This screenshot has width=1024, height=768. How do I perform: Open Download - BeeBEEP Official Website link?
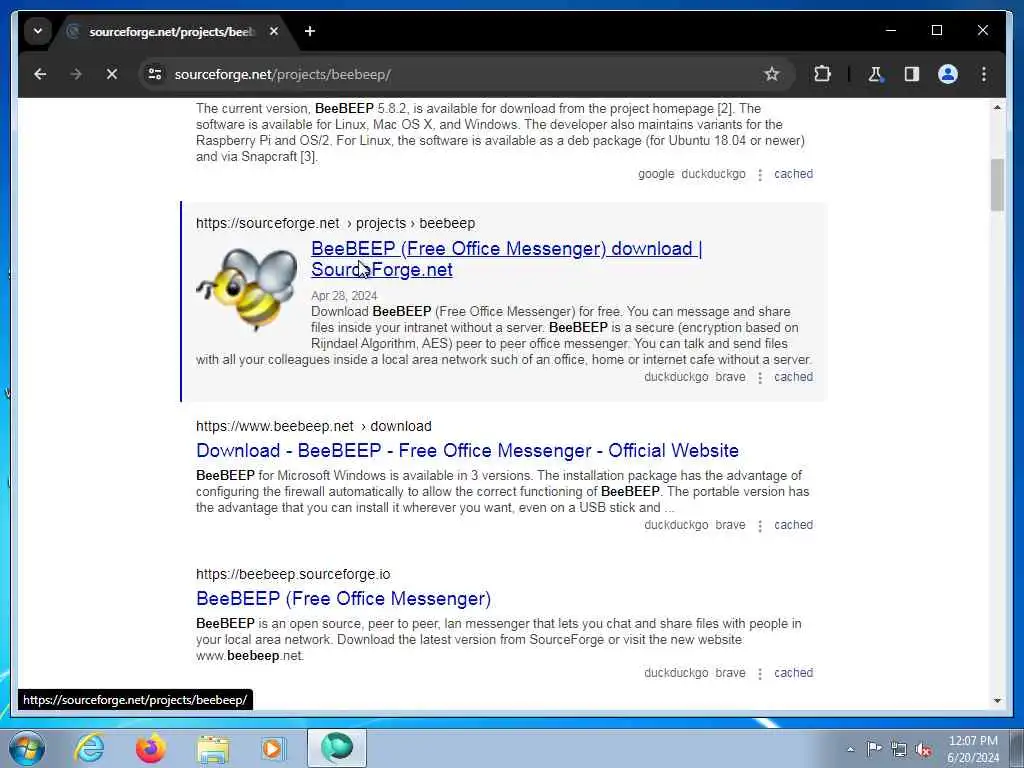coord(467,451)
